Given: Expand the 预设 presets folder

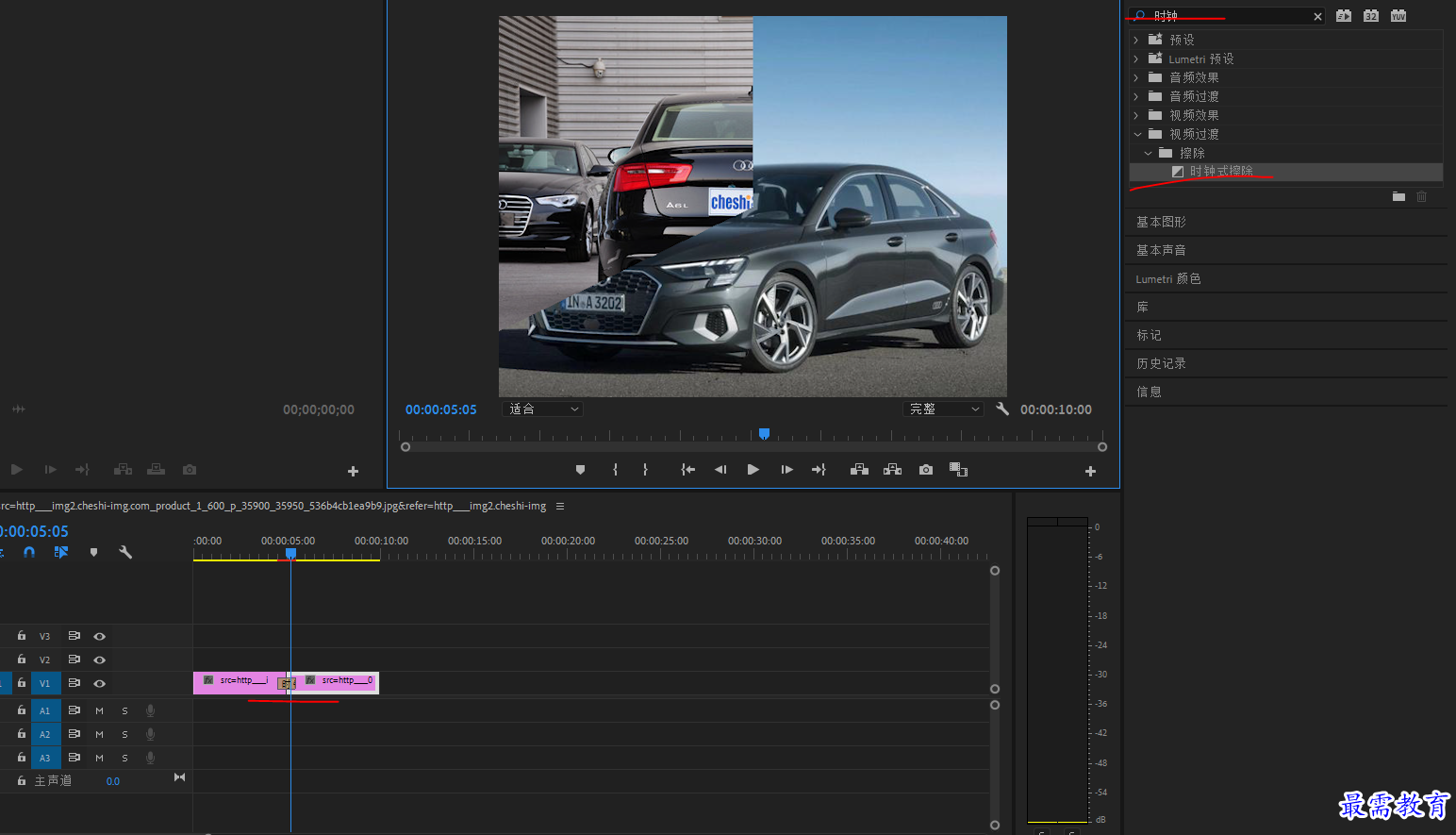Looking at the screenshot, I should tap(1136, 40).
